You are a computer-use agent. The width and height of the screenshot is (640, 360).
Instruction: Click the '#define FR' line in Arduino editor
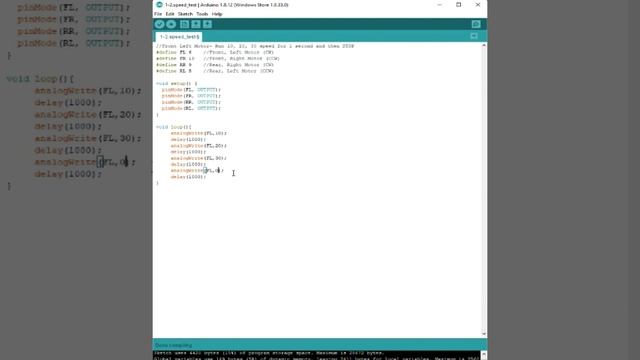[x=218, y=58]
